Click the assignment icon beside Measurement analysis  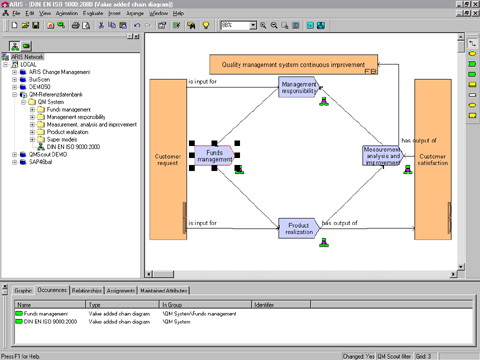408,169
